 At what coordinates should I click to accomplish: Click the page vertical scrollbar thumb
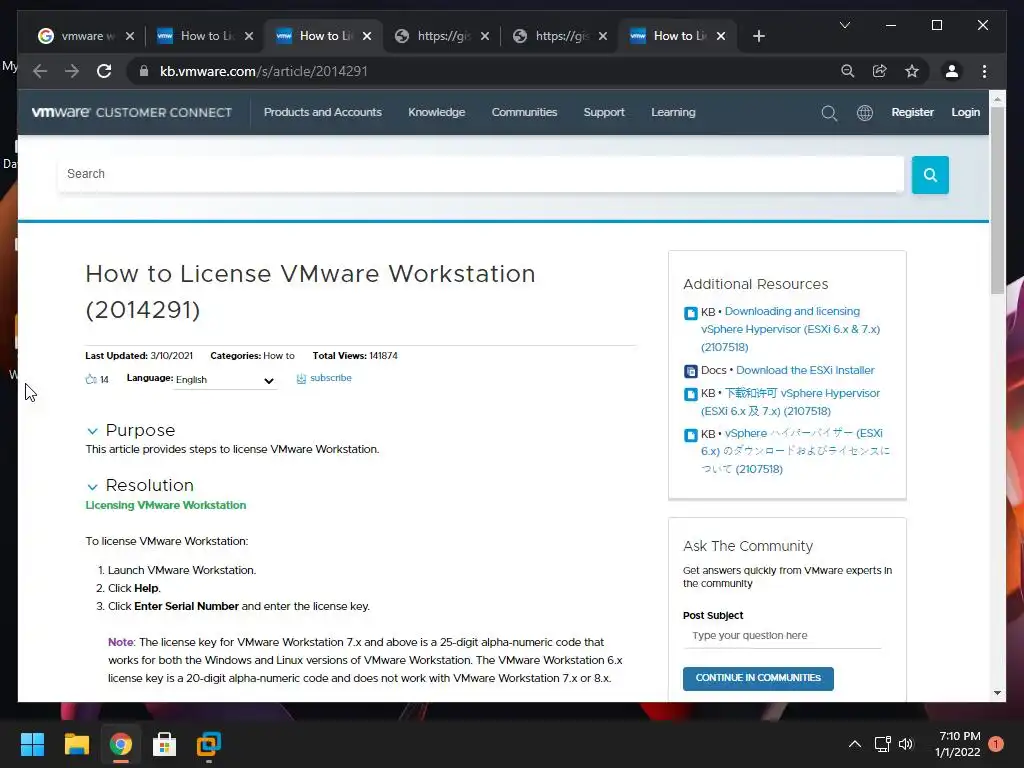point(997,199)
